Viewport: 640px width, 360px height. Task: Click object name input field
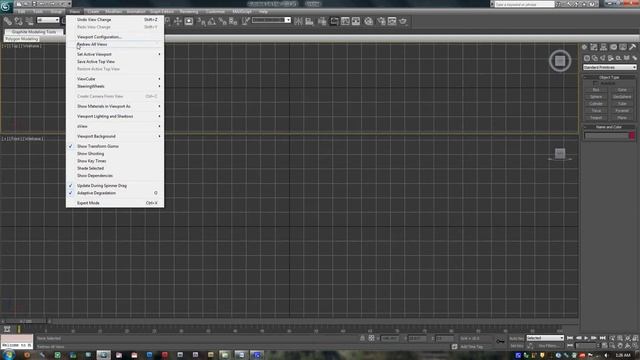pos(606,136)
